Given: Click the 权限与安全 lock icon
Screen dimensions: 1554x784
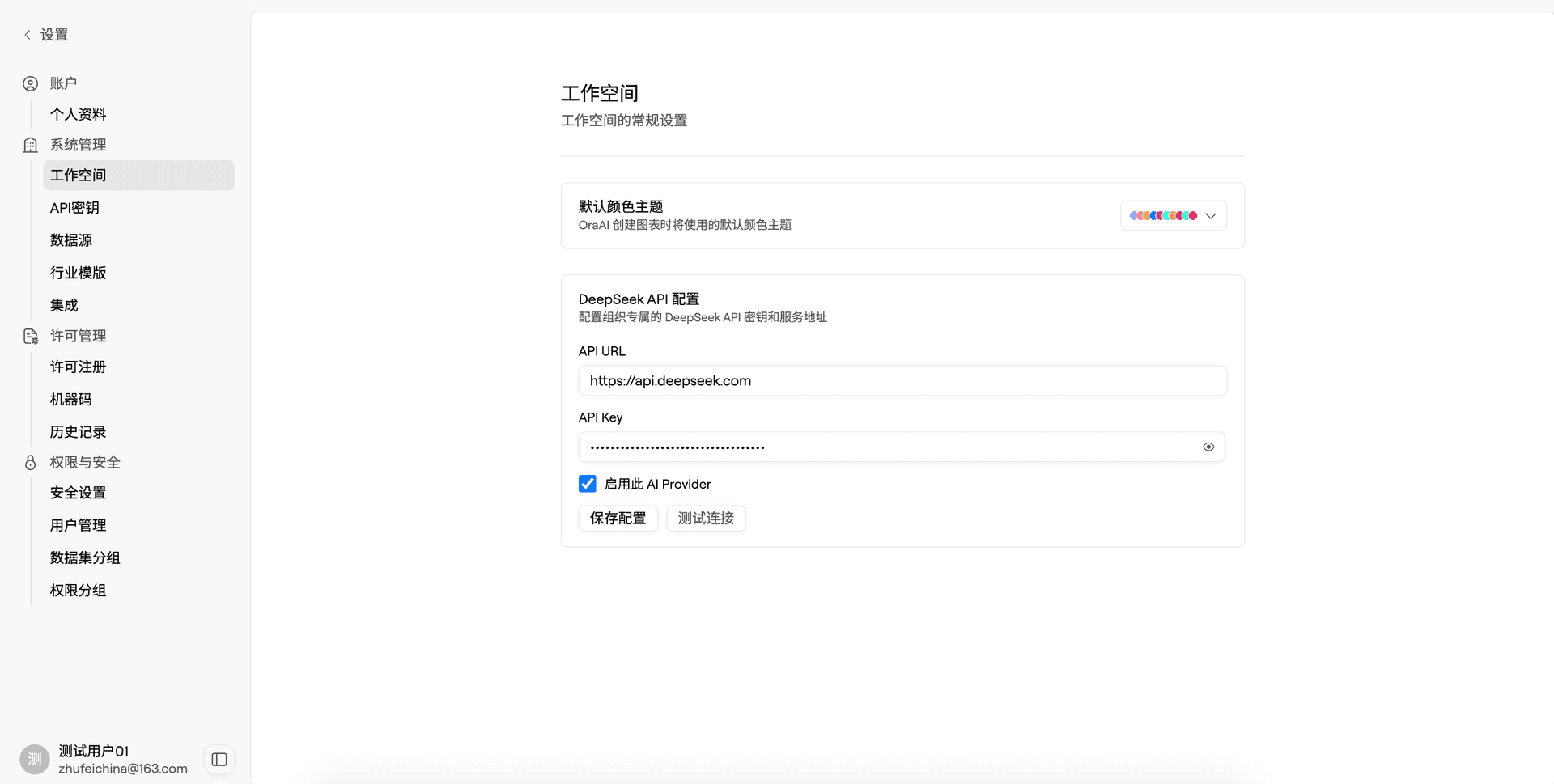Looking at the screenshot, I should [30, 462].
